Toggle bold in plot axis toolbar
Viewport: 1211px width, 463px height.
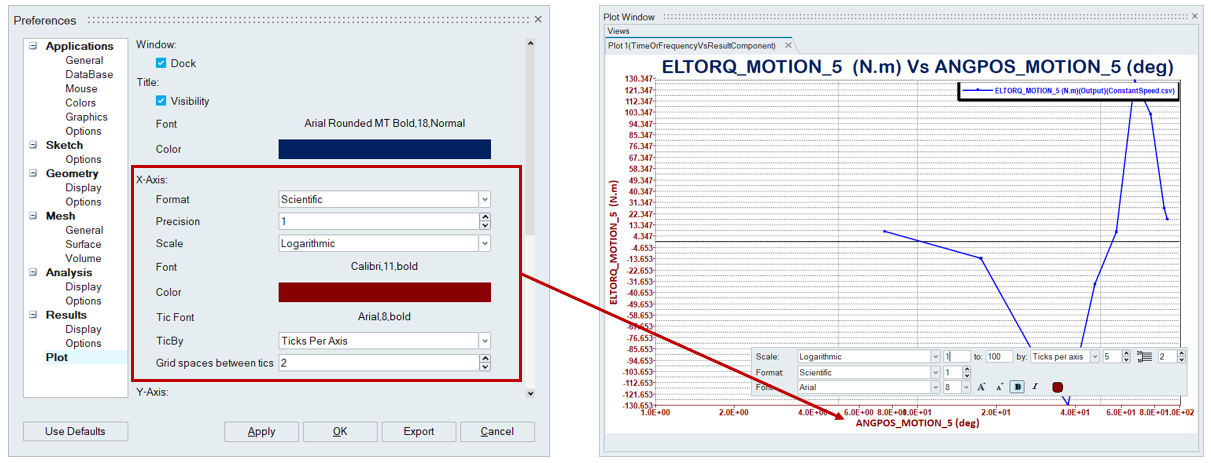[x=1017, y=386]
